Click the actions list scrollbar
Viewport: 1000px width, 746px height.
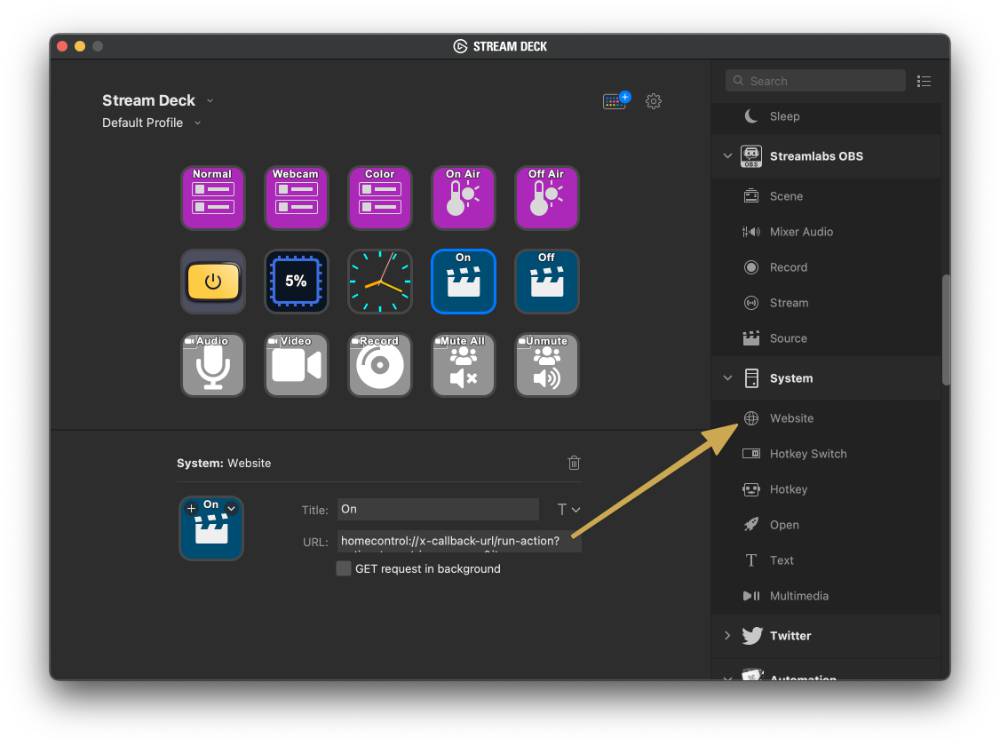click(x=946, y=330)
